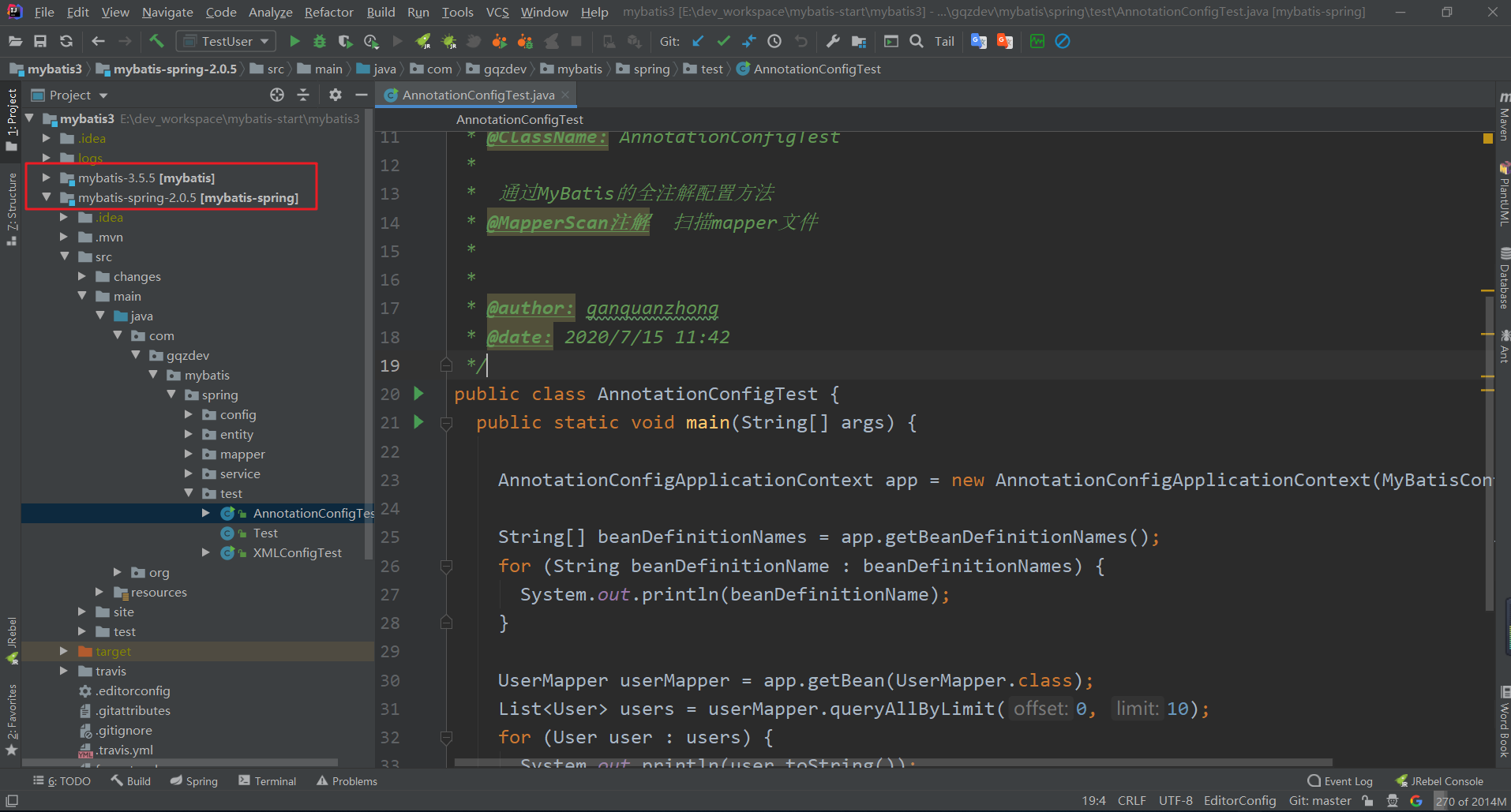Toggle the 1: Project tool window
The image size is (1511, 812).
point(12,119)
